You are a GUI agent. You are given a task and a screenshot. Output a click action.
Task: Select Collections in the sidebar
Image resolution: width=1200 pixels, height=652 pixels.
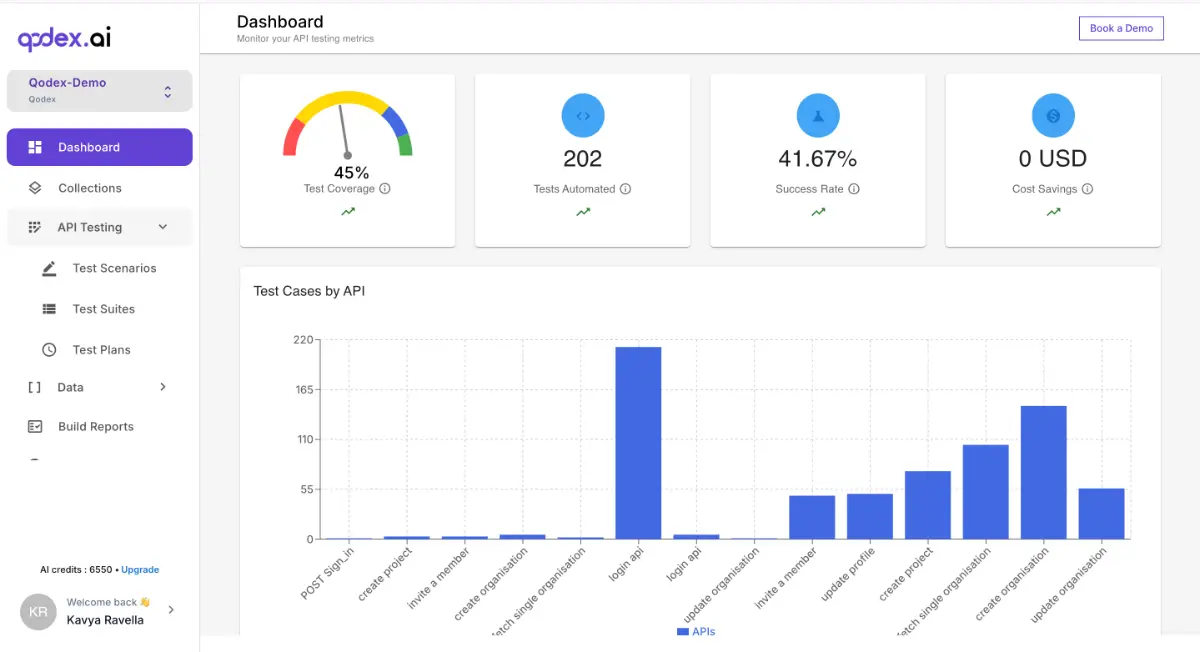88,188
